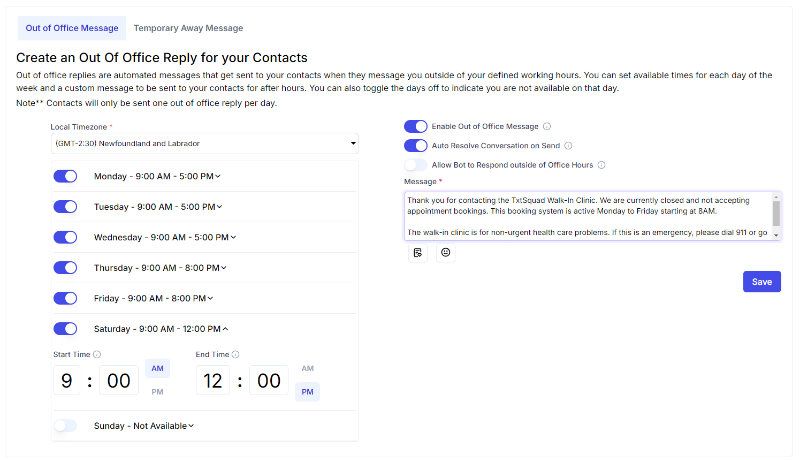This screenshot has height=462, width=800.
Task: Select the Out of Office Message tab
Action: coord(72,28)
